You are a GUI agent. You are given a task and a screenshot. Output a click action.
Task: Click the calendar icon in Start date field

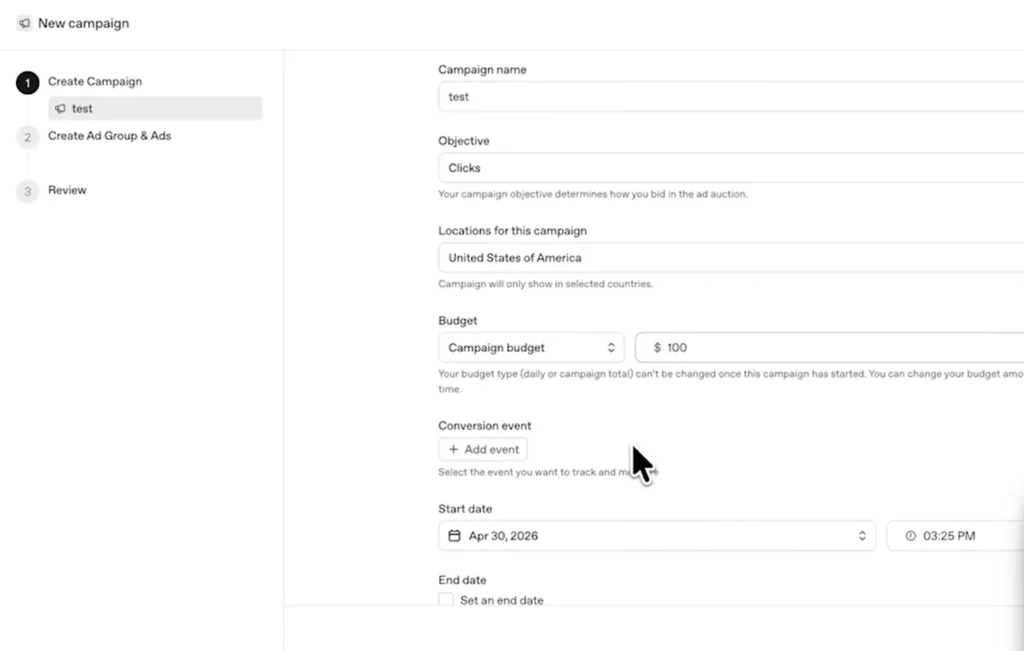[455, 535]
